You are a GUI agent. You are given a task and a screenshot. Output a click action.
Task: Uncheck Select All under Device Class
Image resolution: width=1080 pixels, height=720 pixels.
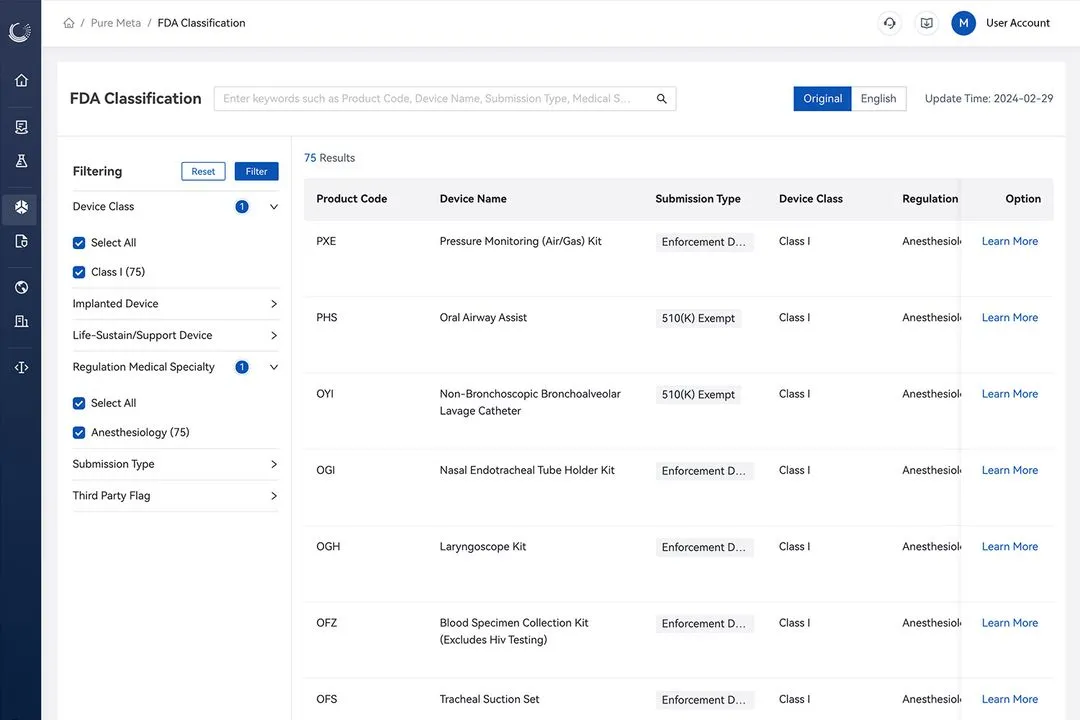(78, 242)
